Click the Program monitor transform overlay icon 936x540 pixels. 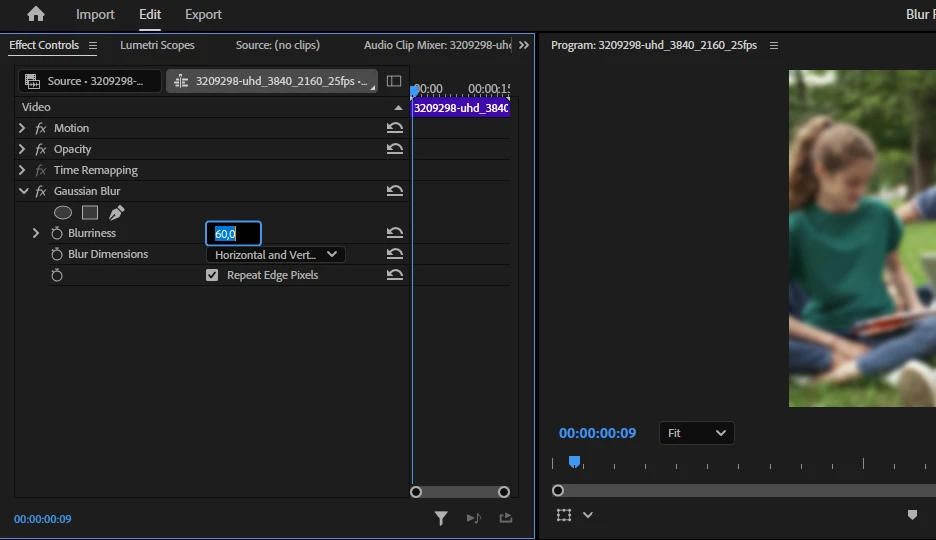564,515
